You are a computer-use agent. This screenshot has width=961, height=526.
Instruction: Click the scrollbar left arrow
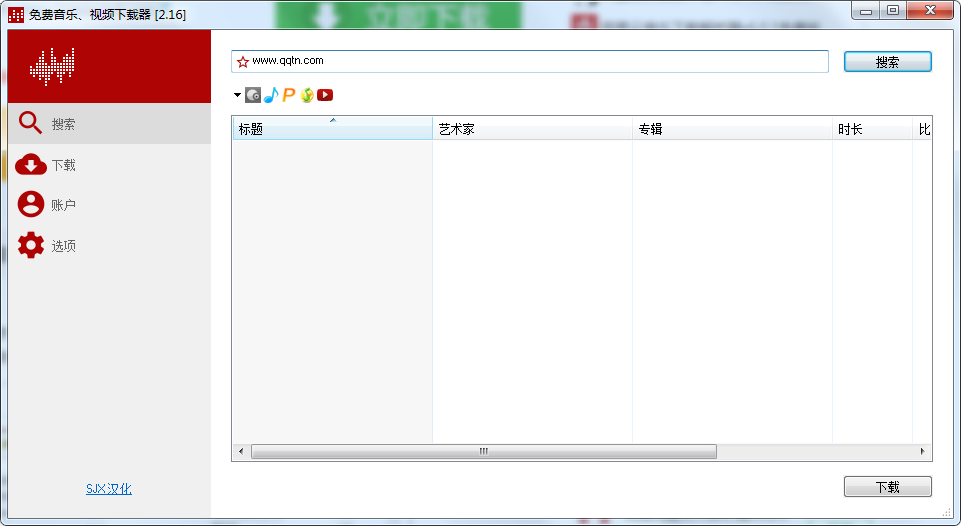pos(241,451)
